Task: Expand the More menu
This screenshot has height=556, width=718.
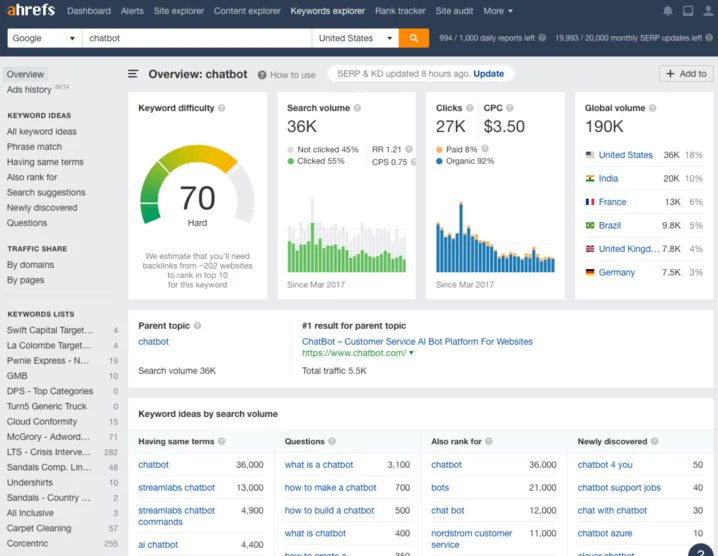Action: [x=498, y=11]
